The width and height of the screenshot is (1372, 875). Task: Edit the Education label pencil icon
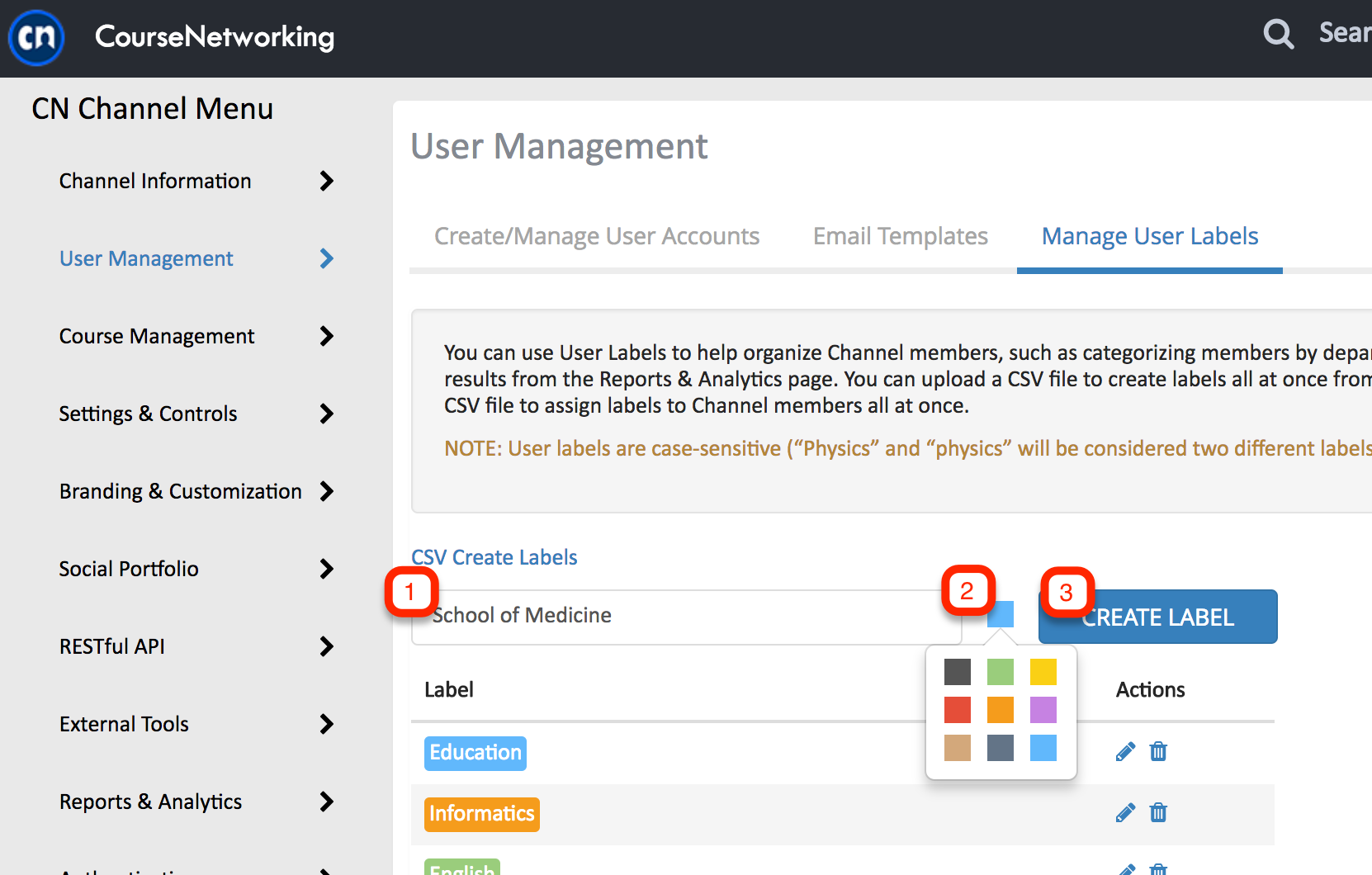pyautogui.click(x=1125, y=751)
